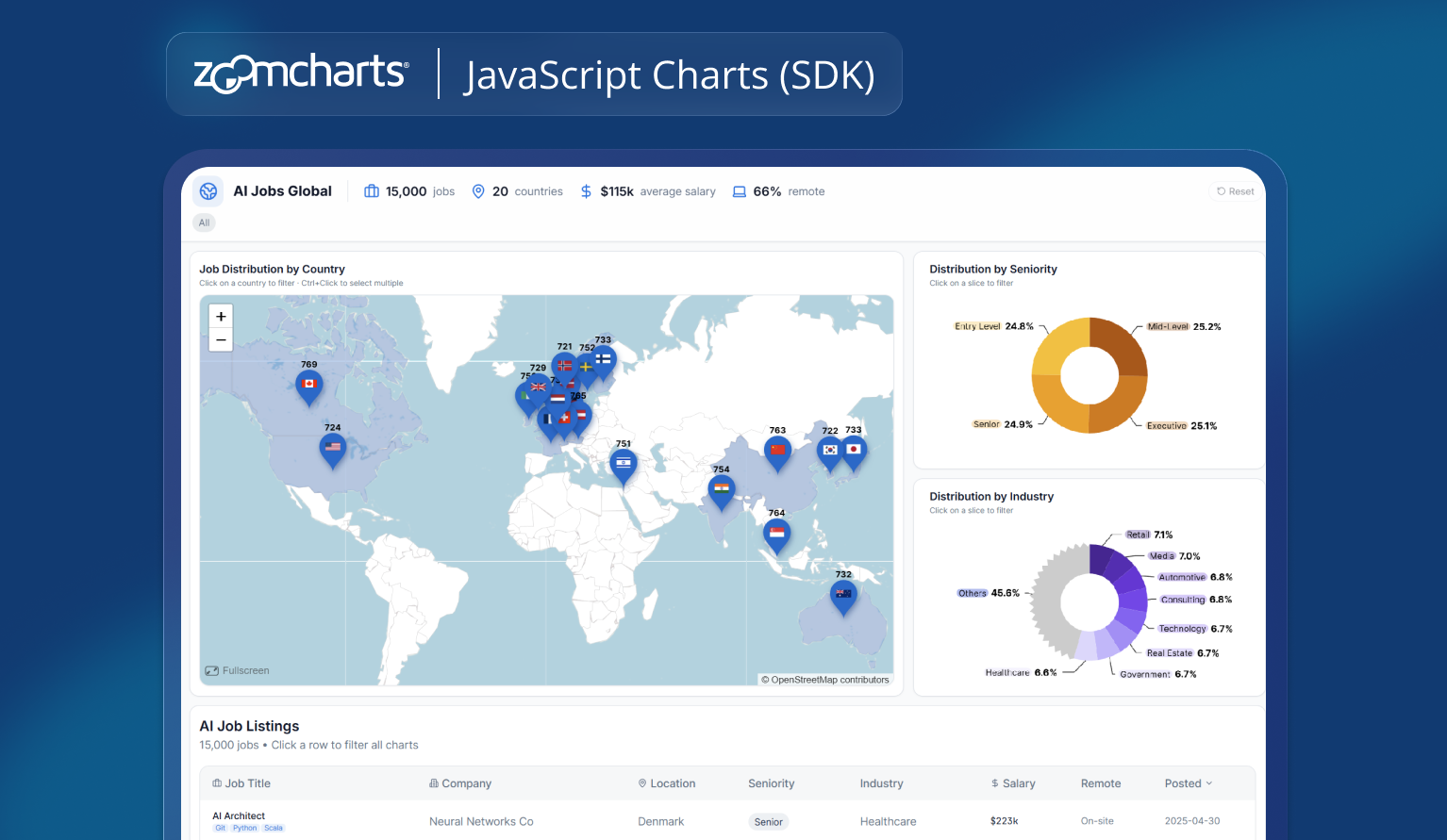Image resolution: width=1447 pixels, height=840 pixels.
Task: Click the Australia map pin
Action: coord(843,595)
